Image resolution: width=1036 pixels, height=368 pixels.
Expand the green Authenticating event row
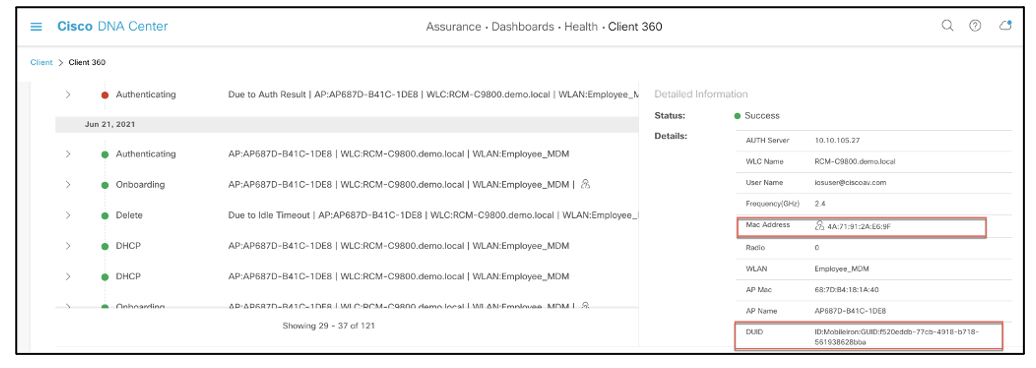click(68, 154)
